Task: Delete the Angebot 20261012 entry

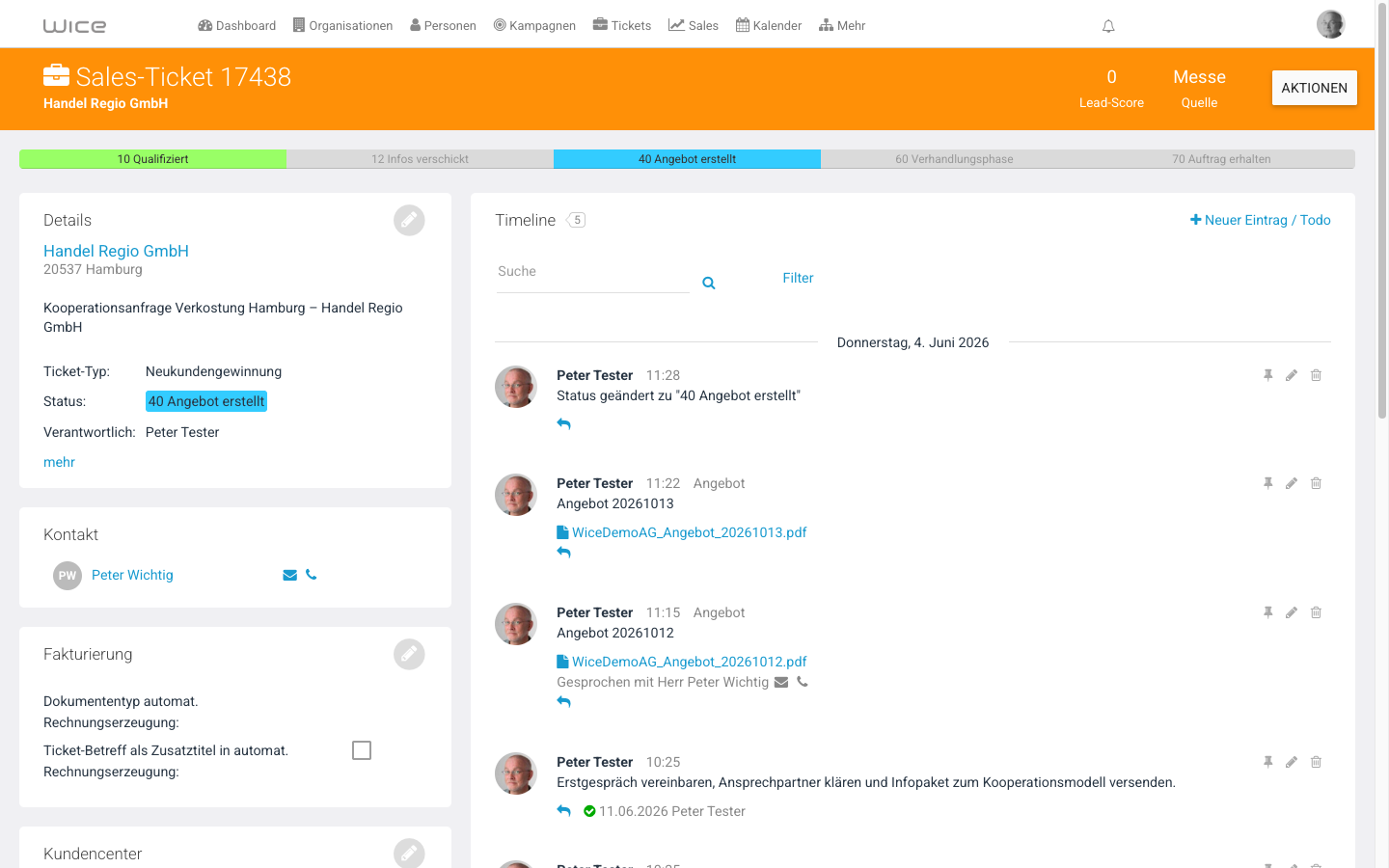Action: tap(1316, 612)
